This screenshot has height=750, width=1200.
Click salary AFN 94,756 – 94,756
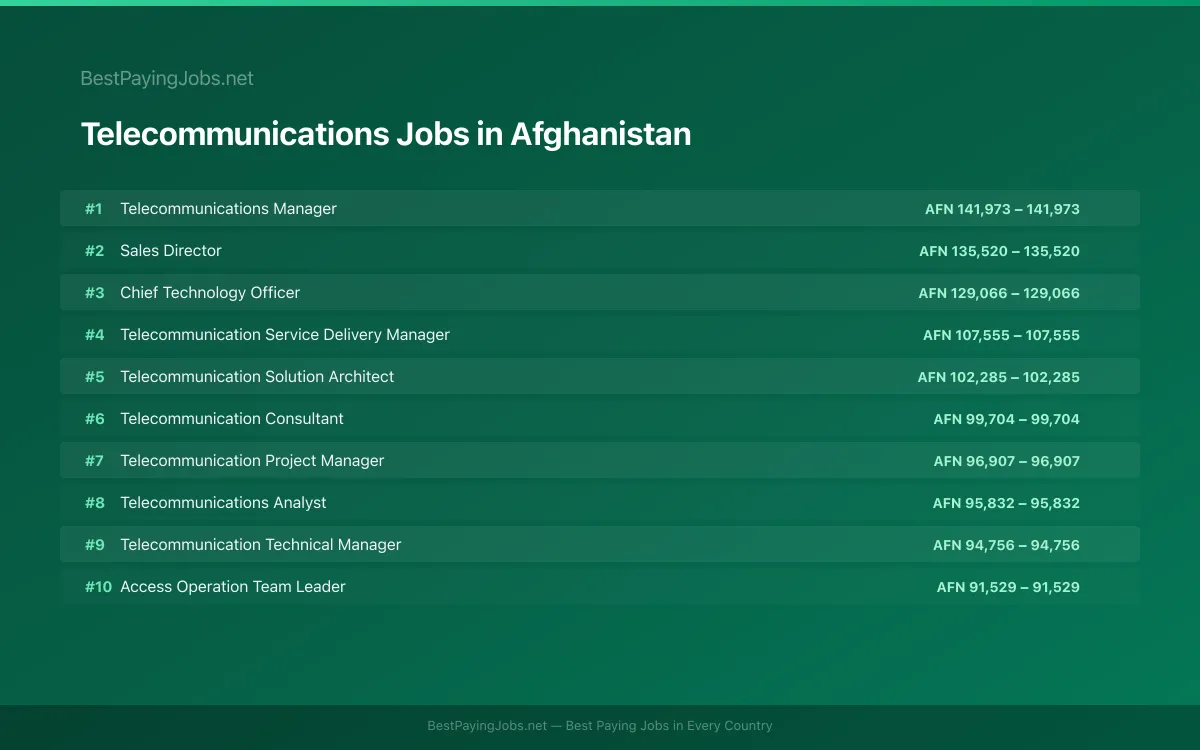click(x=1006, y=545)
